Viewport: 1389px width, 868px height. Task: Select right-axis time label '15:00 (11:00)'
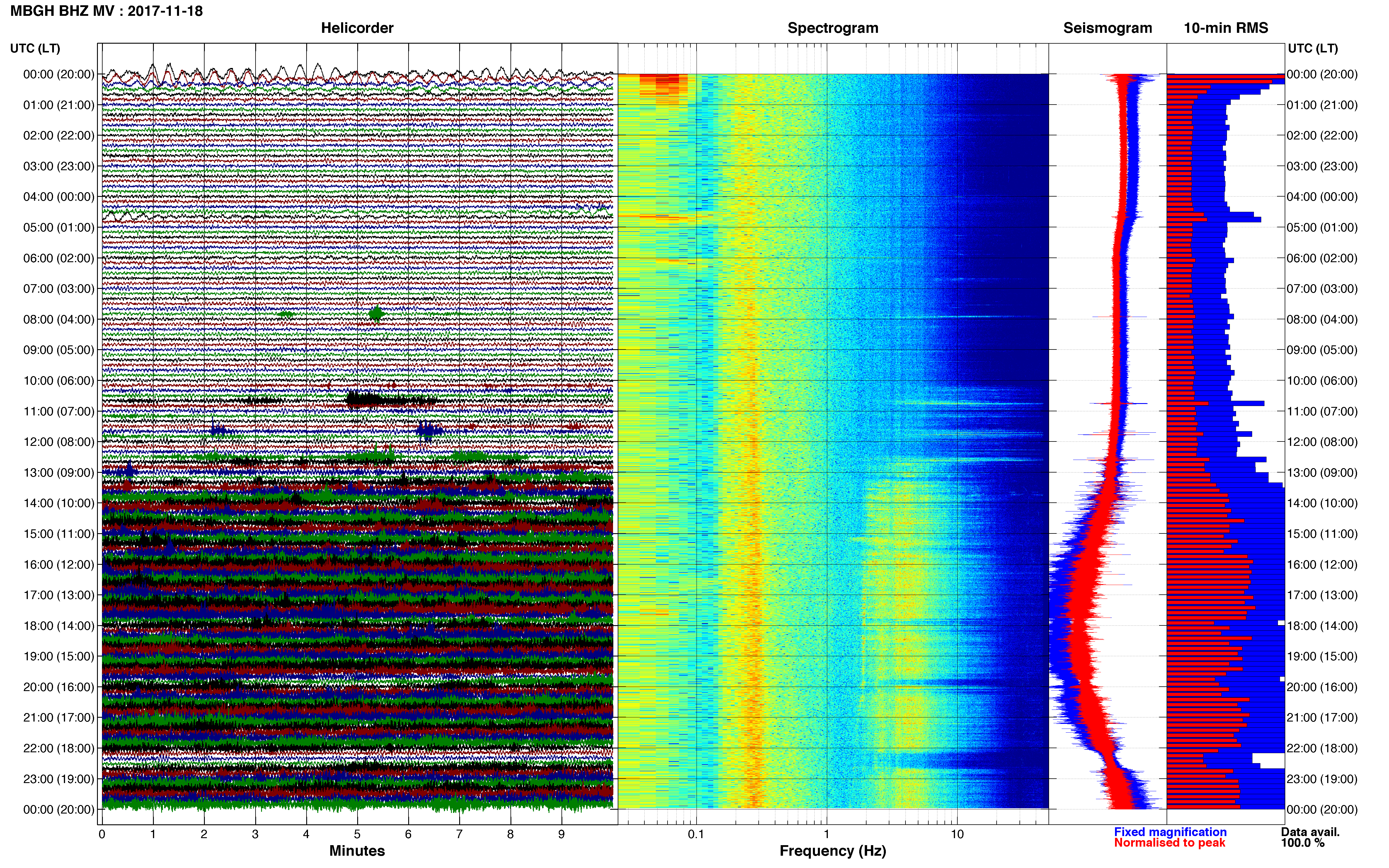1322,534
